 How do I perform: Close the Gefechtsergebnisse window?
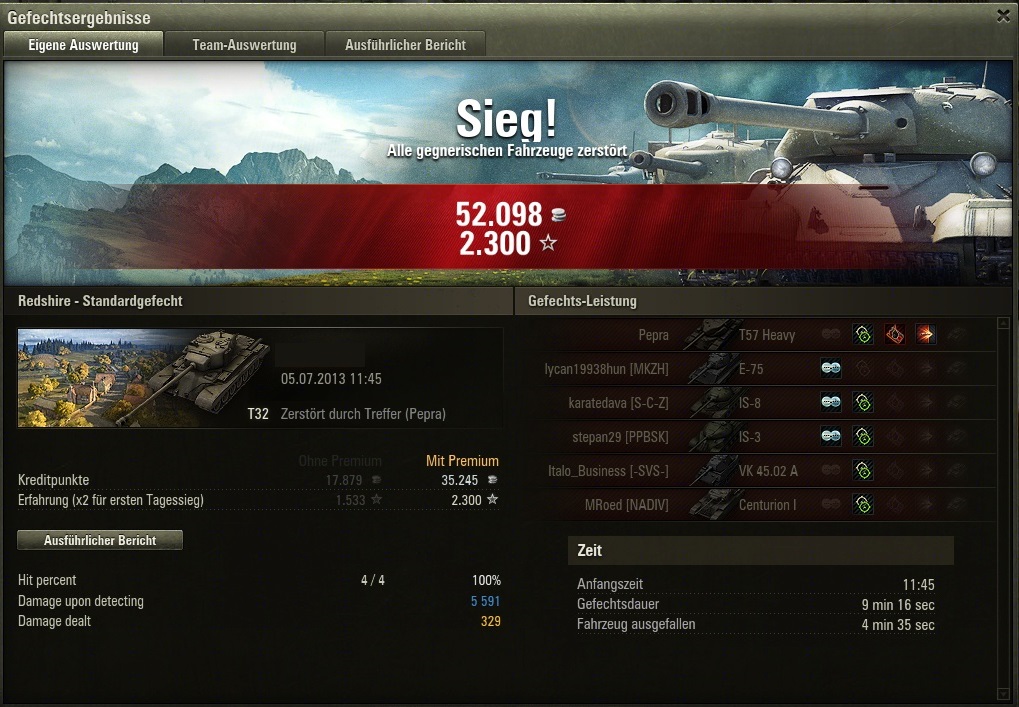[x=1003, y=16]
